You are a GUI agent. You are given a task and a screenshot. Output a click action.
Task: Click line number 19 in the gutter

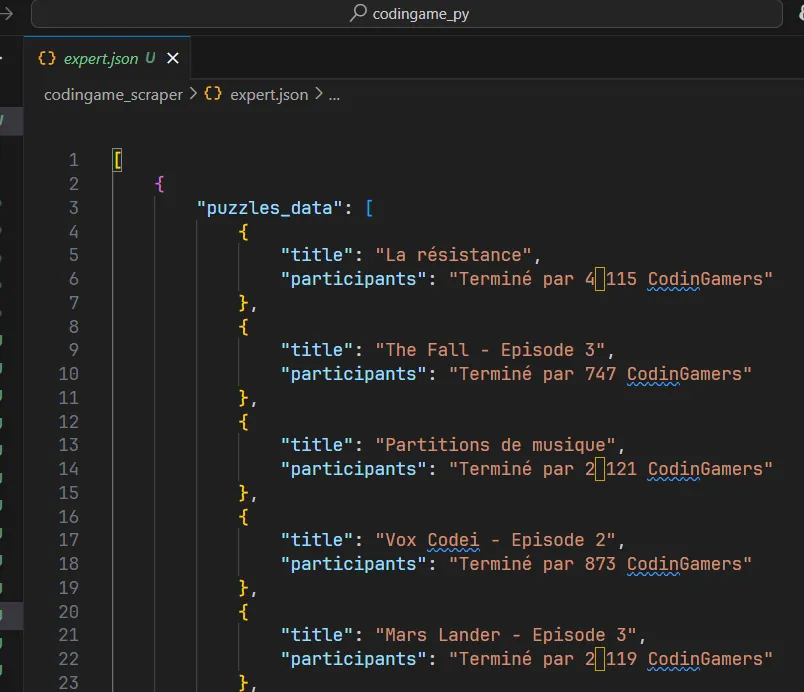pos(69,588)
